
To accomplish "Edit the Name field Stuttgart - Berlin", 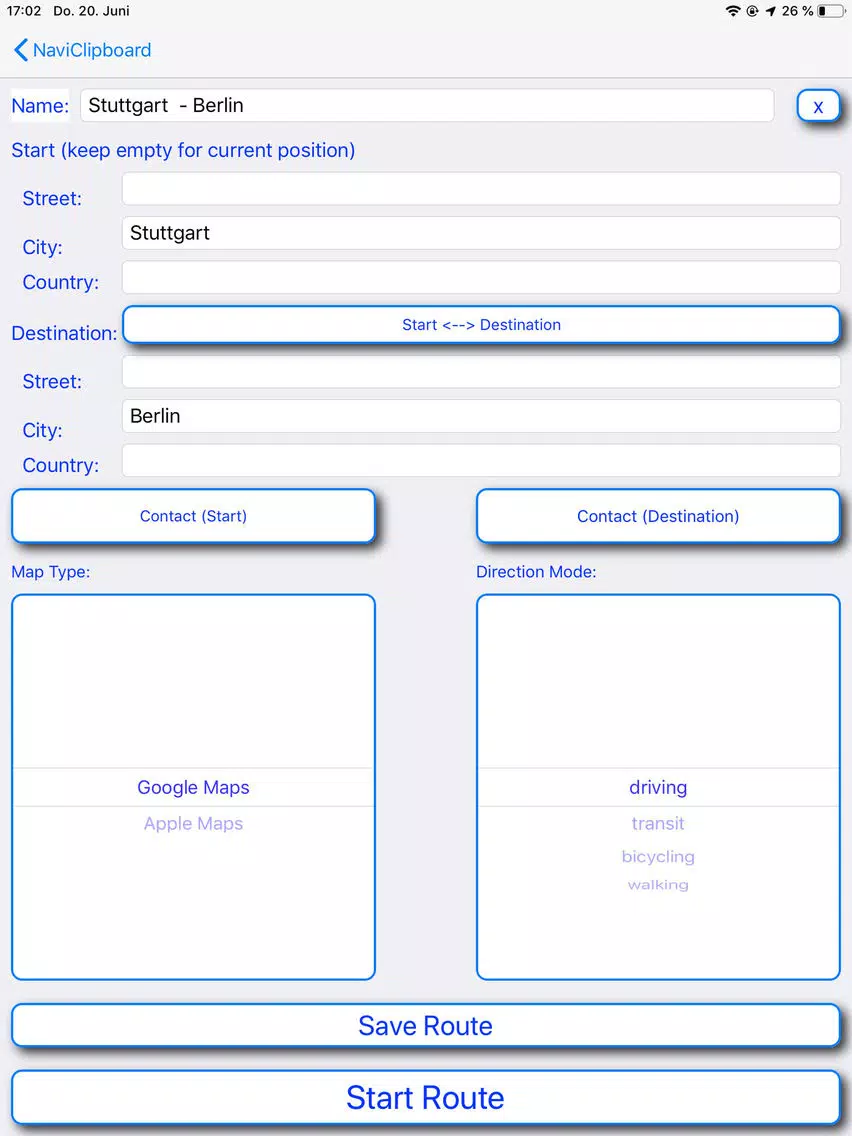I will [x=427, y=106].
